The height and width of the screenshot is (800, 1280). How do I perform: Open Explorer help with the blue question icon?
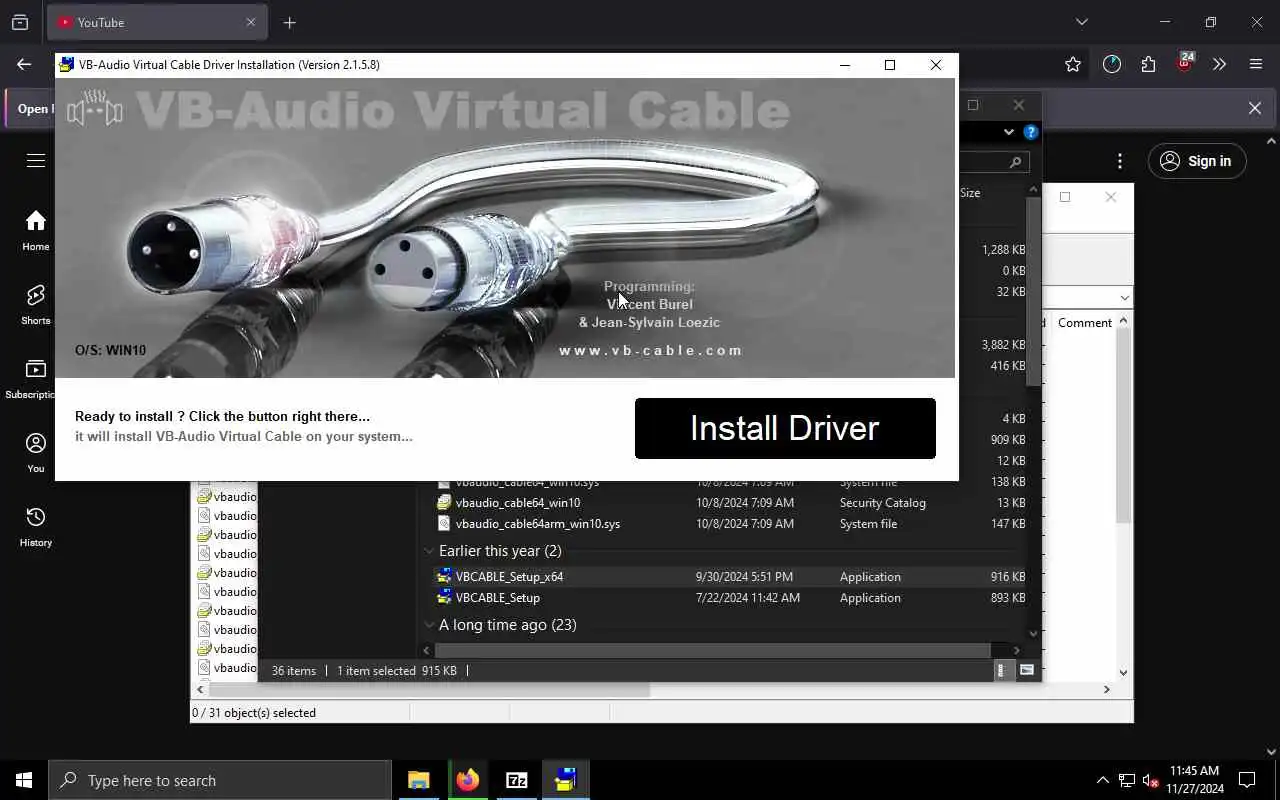point(1031,132)
